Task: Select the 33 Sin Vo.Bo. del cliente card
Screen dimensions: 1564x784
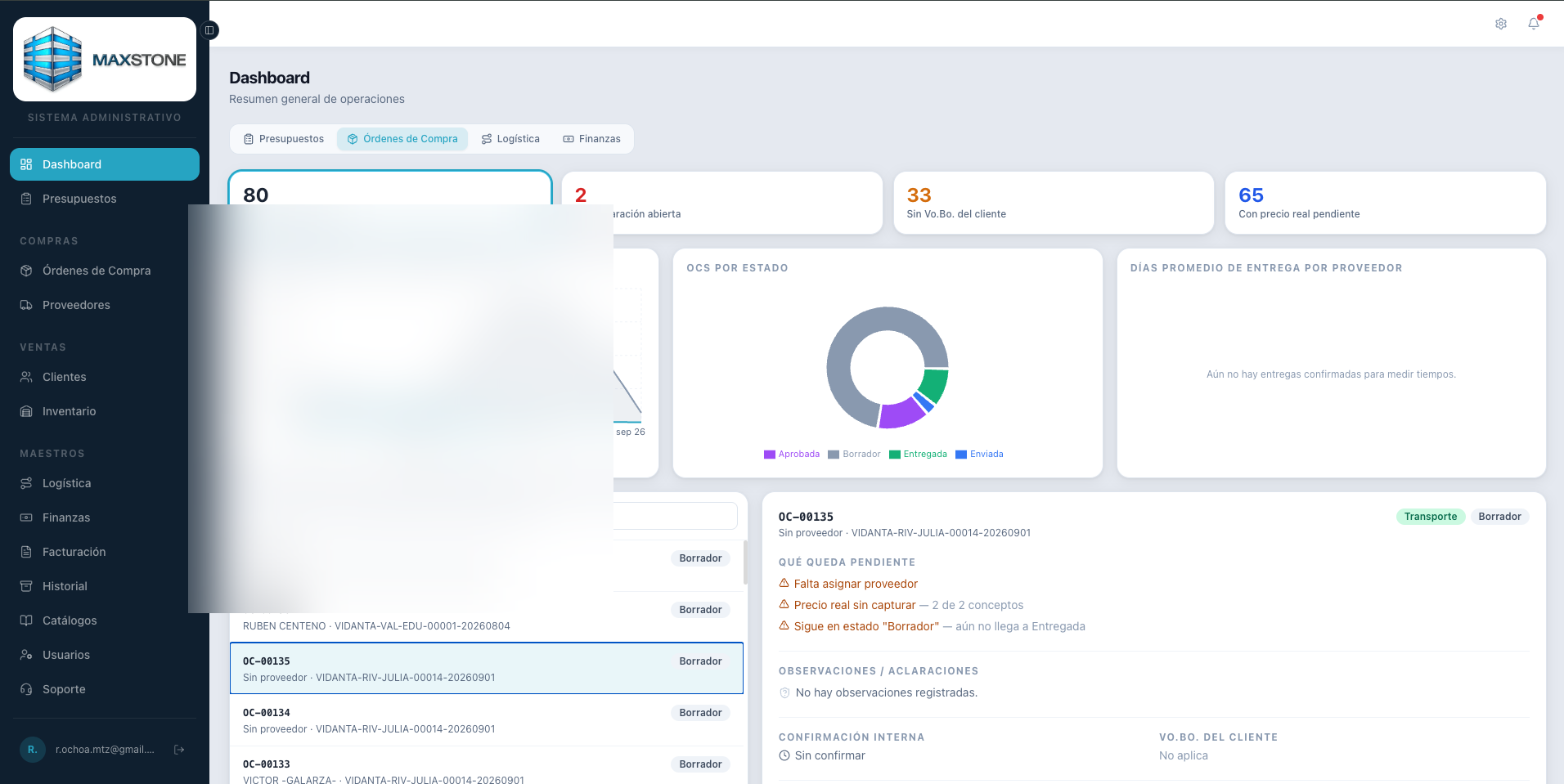Action: click(x=1054, y=203)
